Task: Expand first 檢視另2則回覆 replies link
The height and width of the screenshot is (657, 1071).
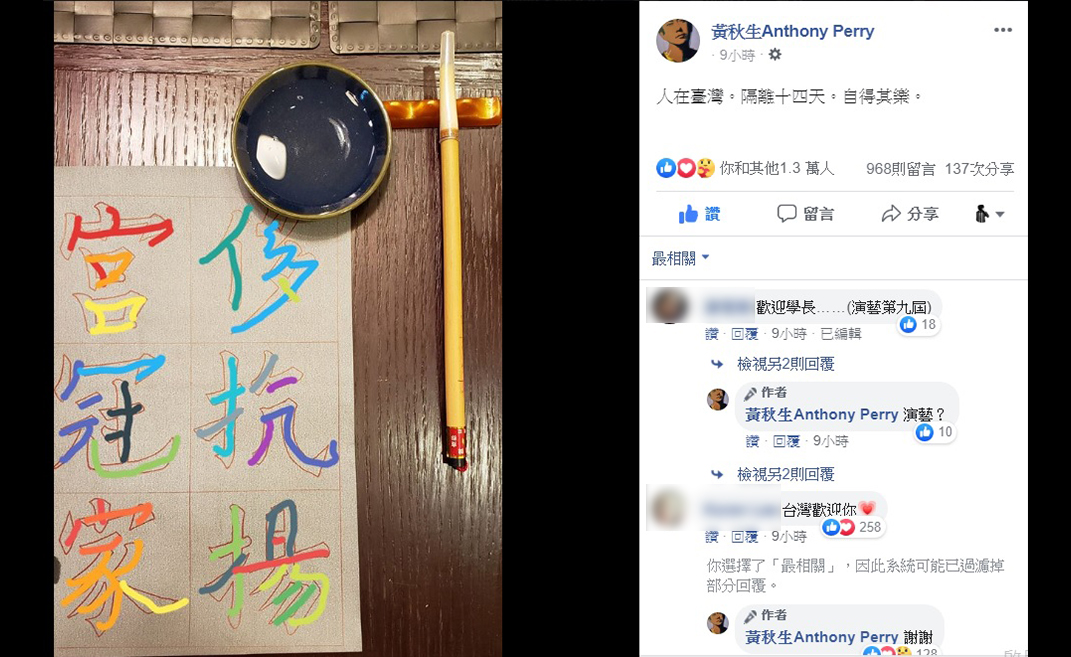Action: click(x=785, y=364)
